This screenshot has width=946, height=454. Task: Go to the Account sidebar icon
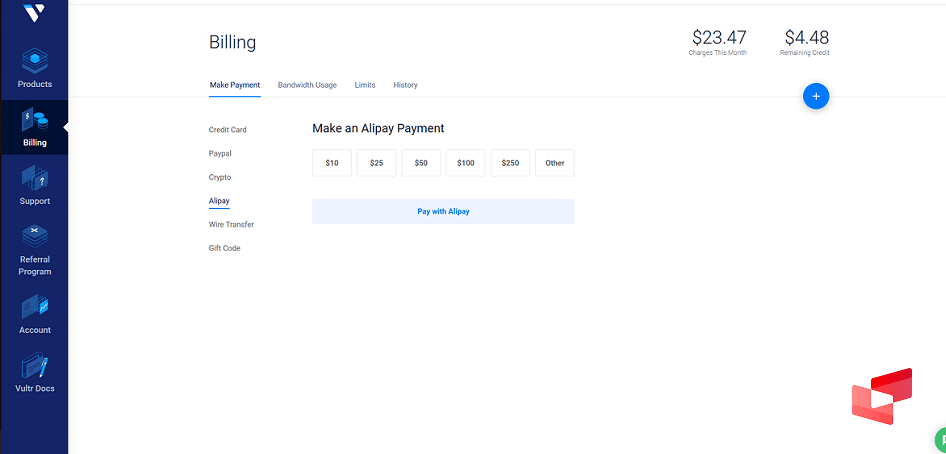pos(34,307)
